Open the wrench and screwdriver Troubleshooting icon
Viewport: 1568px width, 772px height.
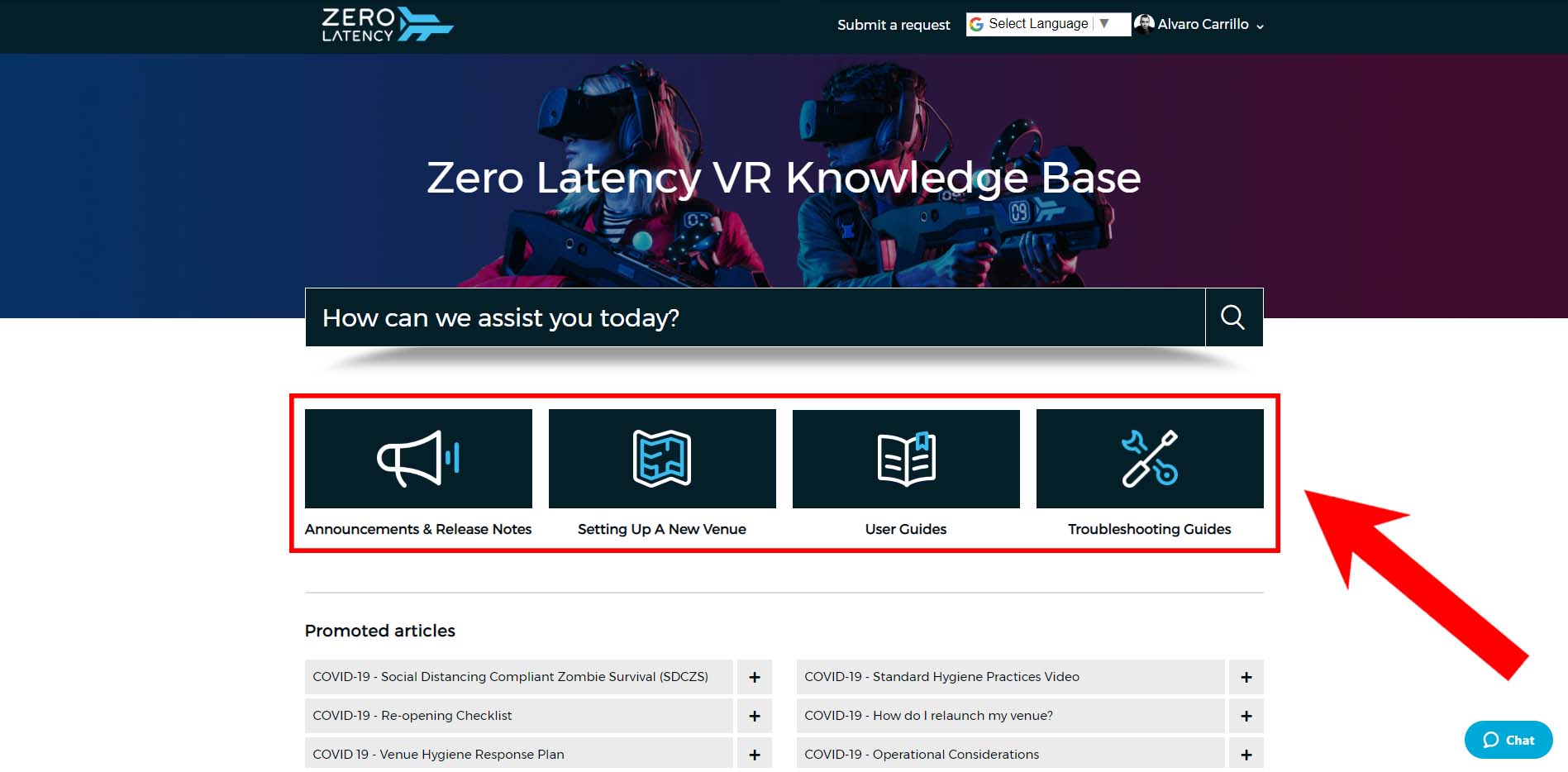coord(1150,459)
